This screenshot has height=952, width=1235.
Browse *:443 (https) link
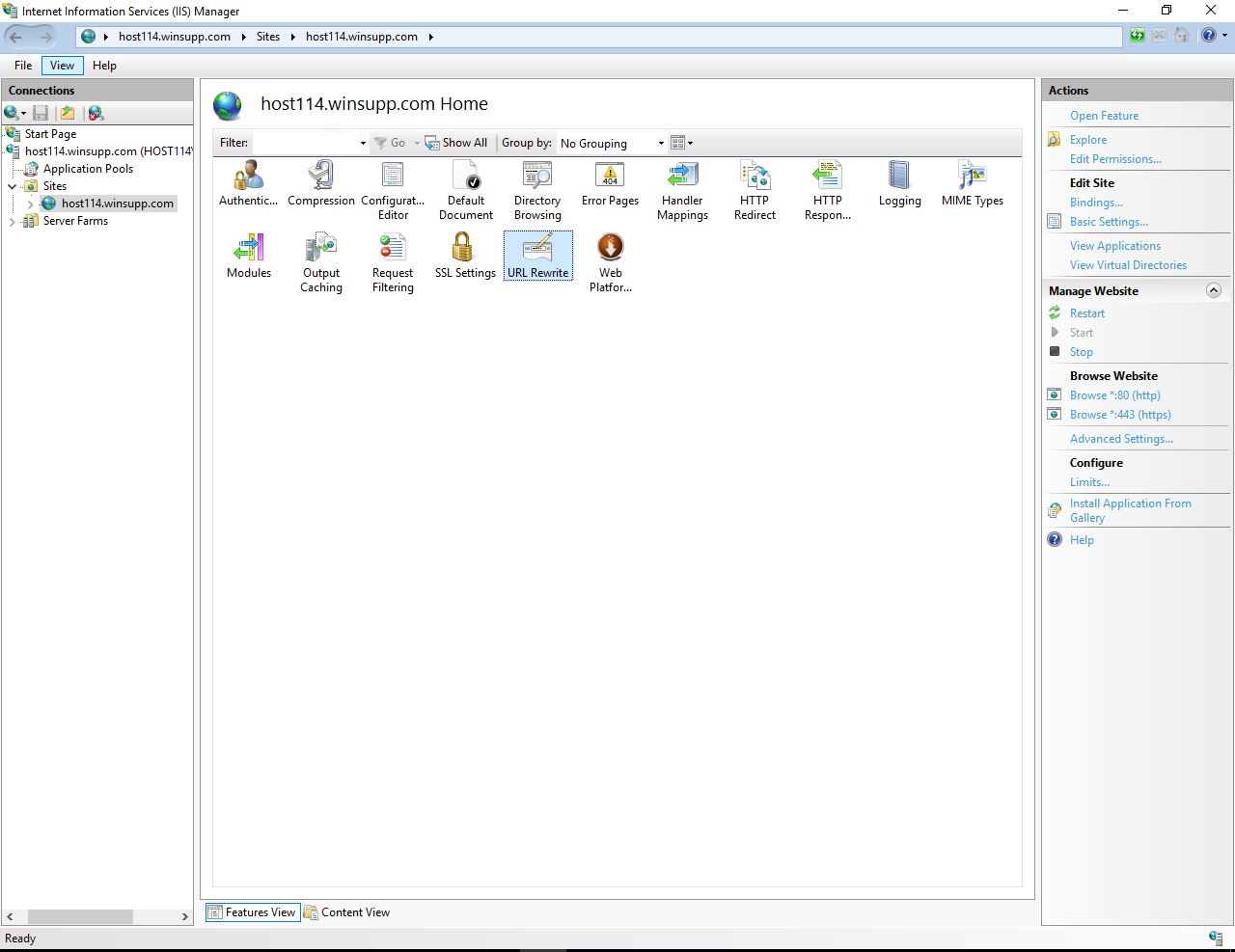[1120, 415]
